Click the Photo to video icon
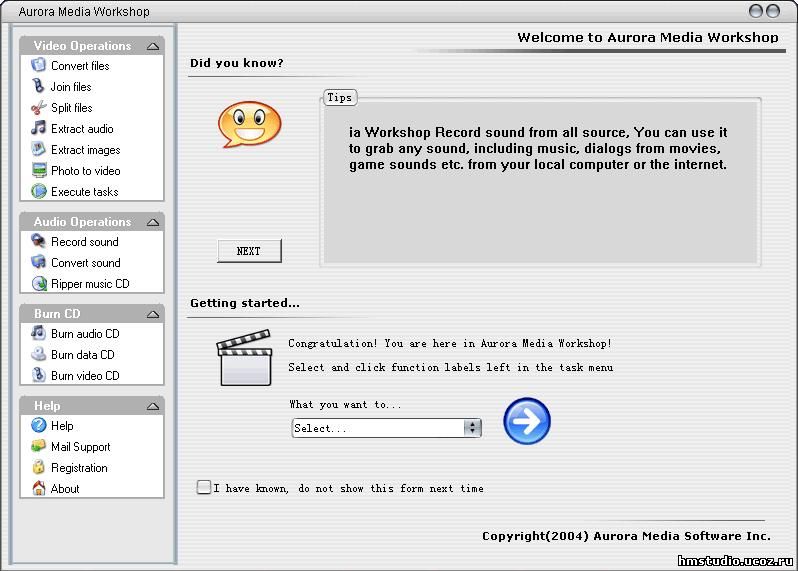The height and width of the screenshot is (571, 798). click(39, 170)
